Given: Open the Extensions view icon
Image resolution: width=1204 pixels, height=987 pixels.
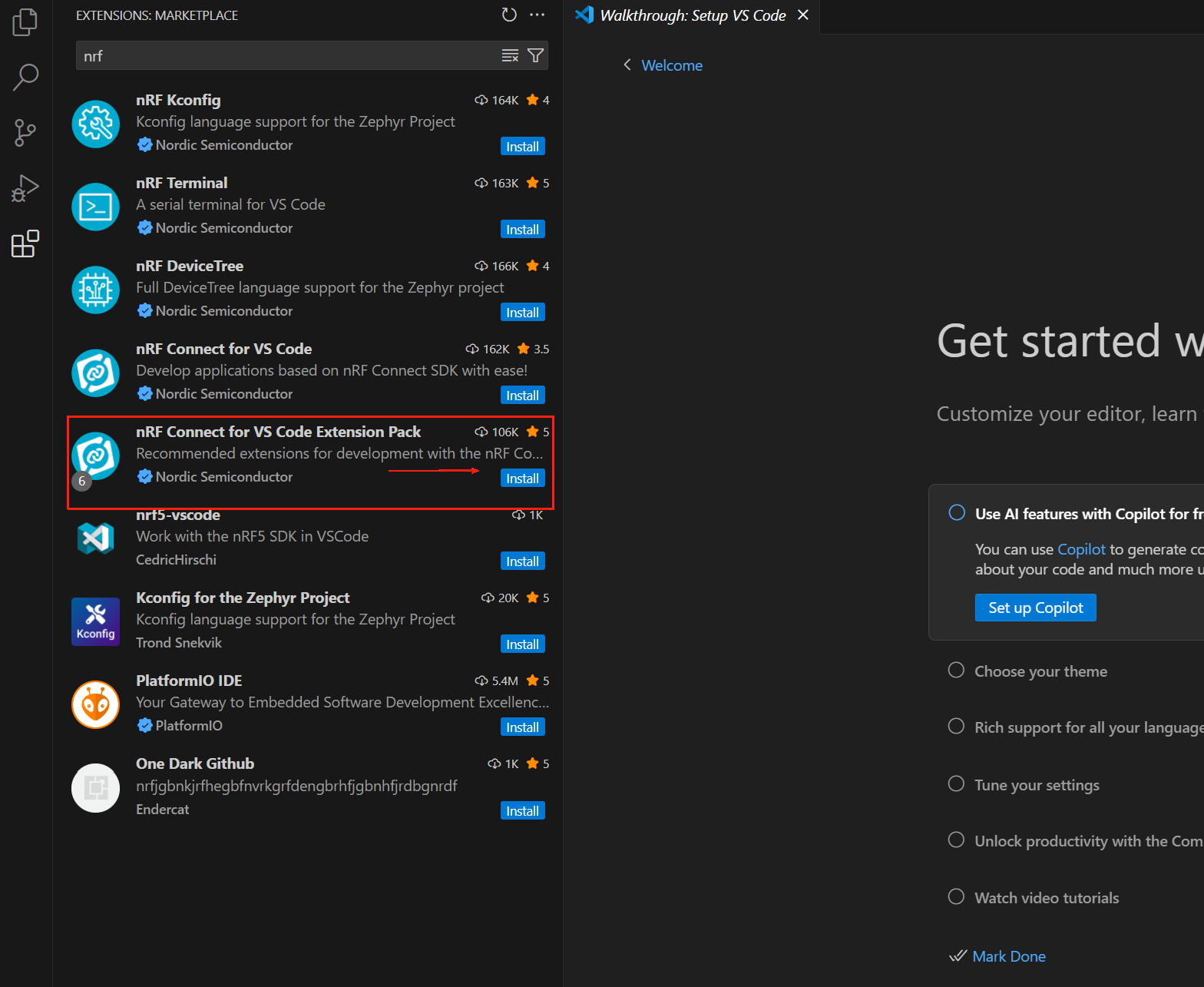Looking at the screenshot, I should tap(25, 243).
